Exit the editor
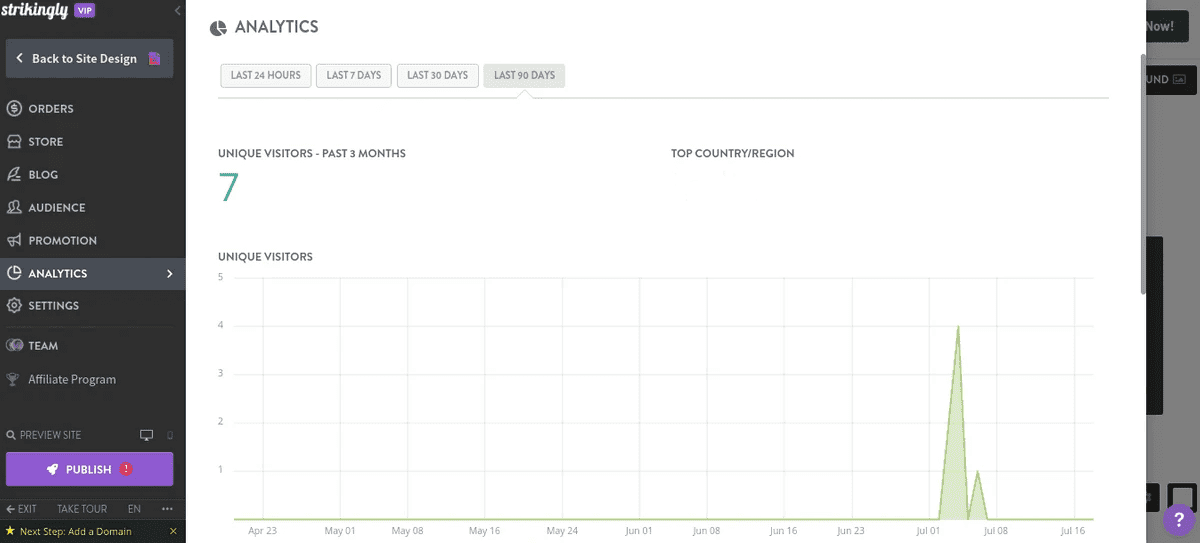The width and height of the screenshot is (1200, 543). click(x=21, y=508)
